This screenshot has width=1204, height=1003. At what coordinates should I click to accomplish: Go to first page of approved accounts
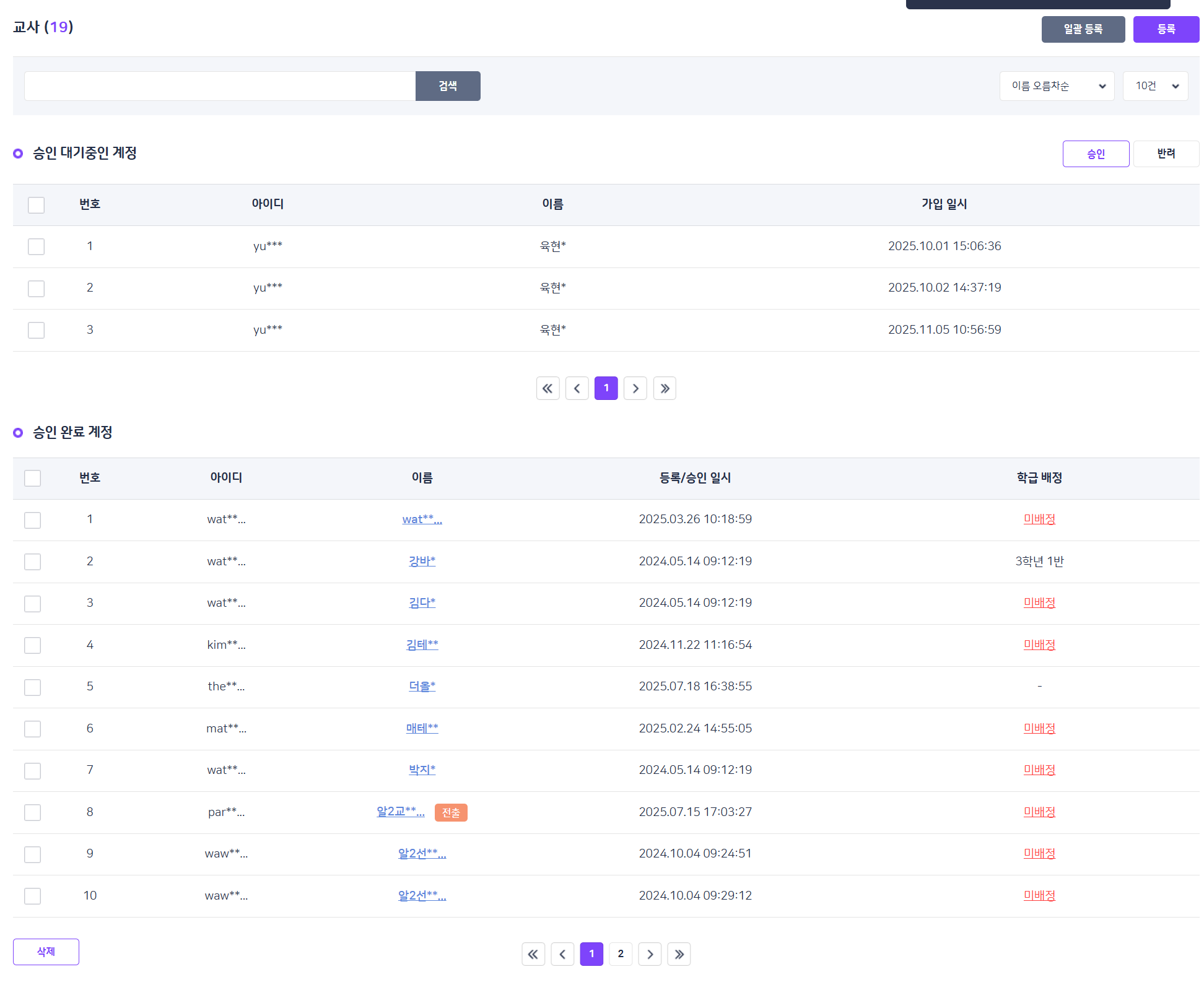pos(533,954)
